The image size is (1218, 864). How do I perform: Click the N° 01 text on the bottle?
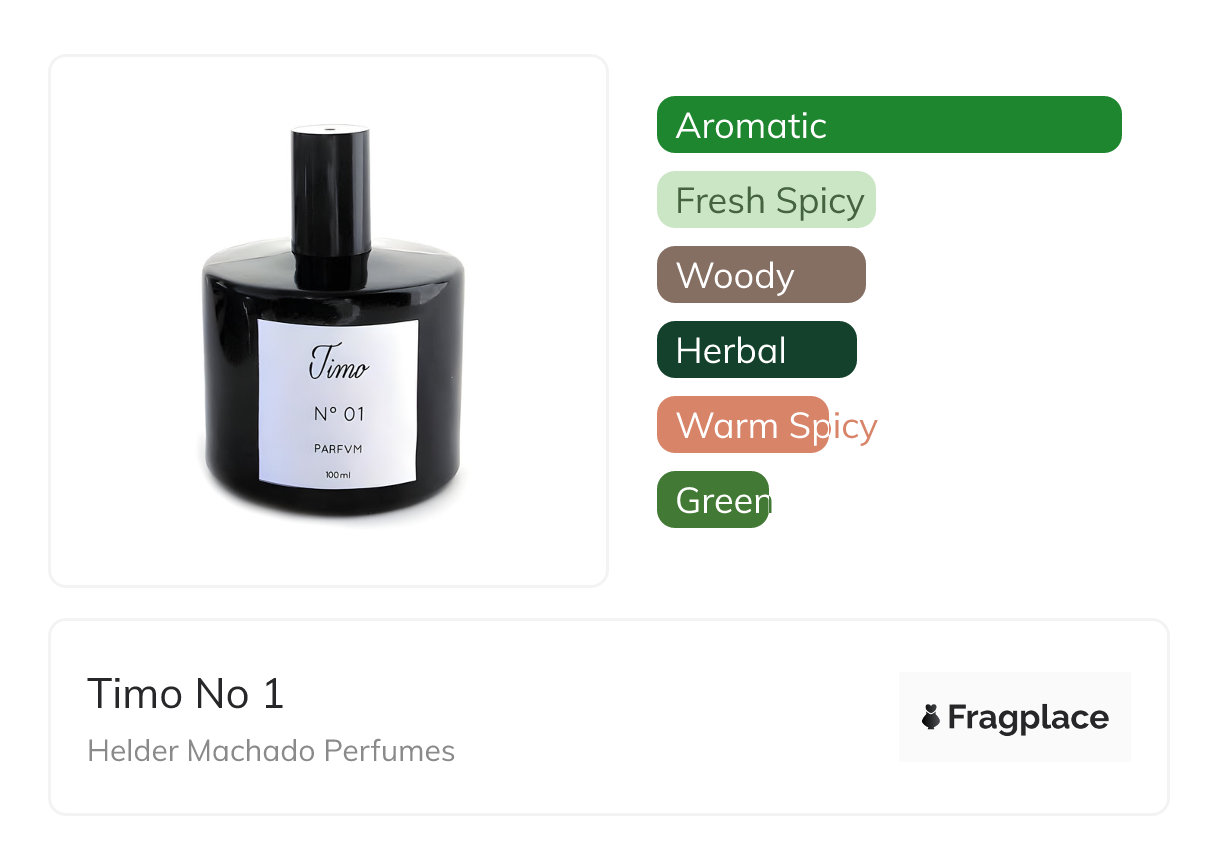pos(338,414)
